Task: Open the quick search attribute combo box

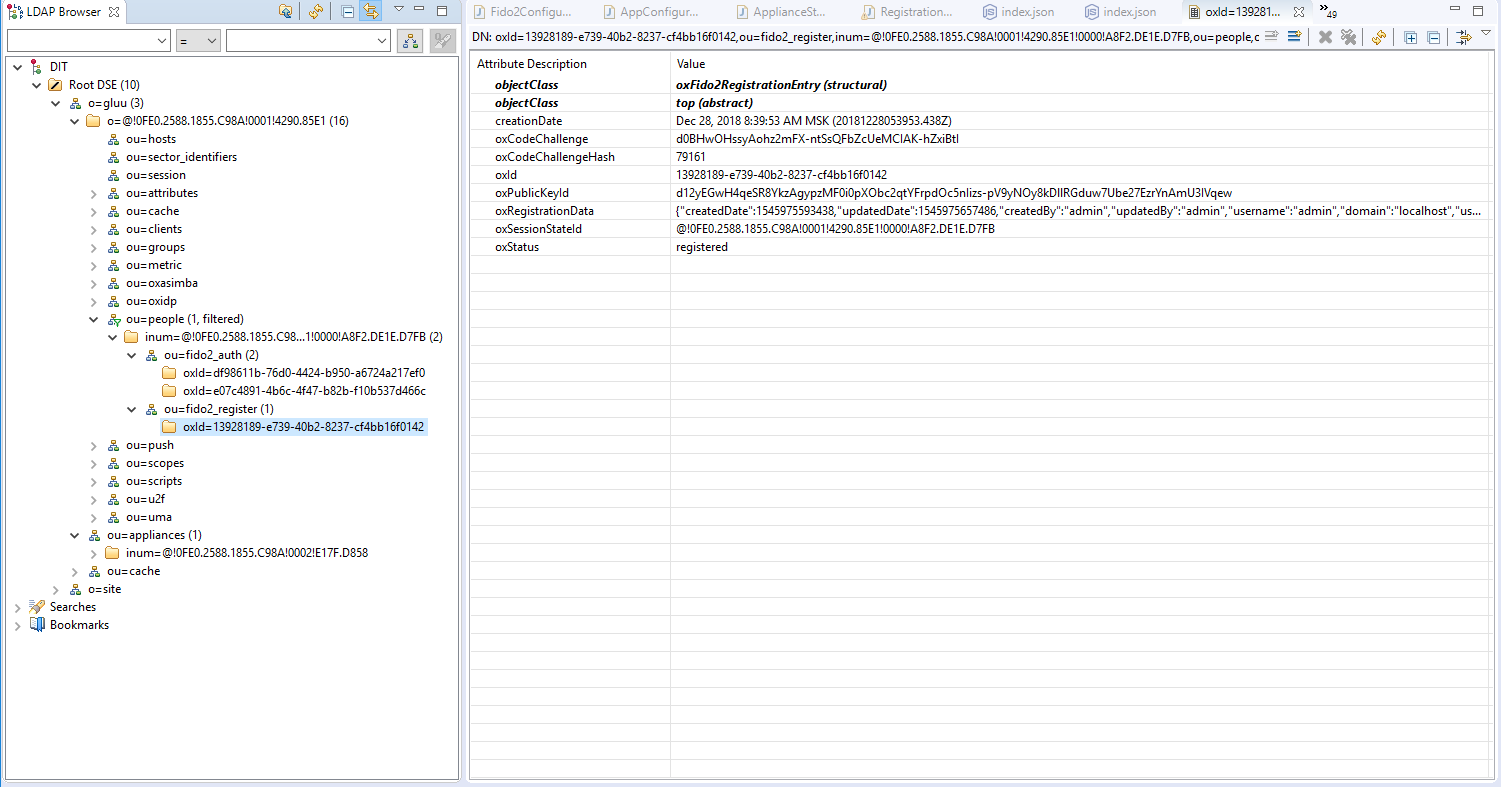Action: tap(87, 41)
